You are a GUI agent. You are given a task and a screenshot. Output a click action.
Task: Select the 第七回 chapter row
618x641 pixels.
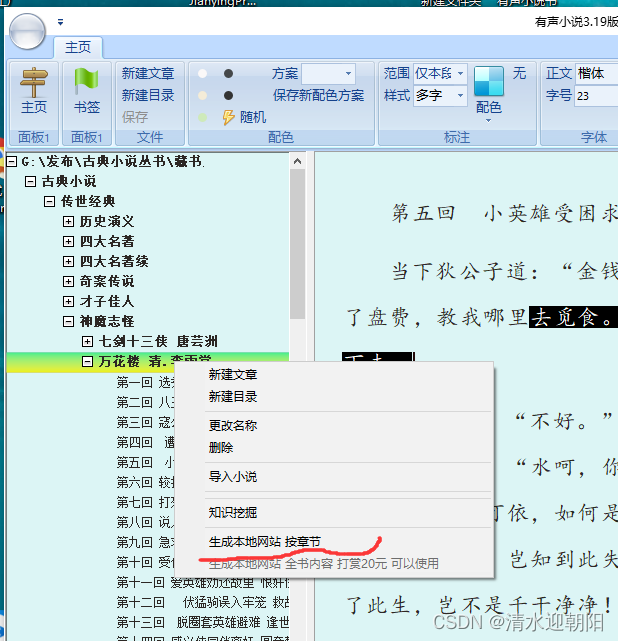pyautogui.click(x=145, y=502)
